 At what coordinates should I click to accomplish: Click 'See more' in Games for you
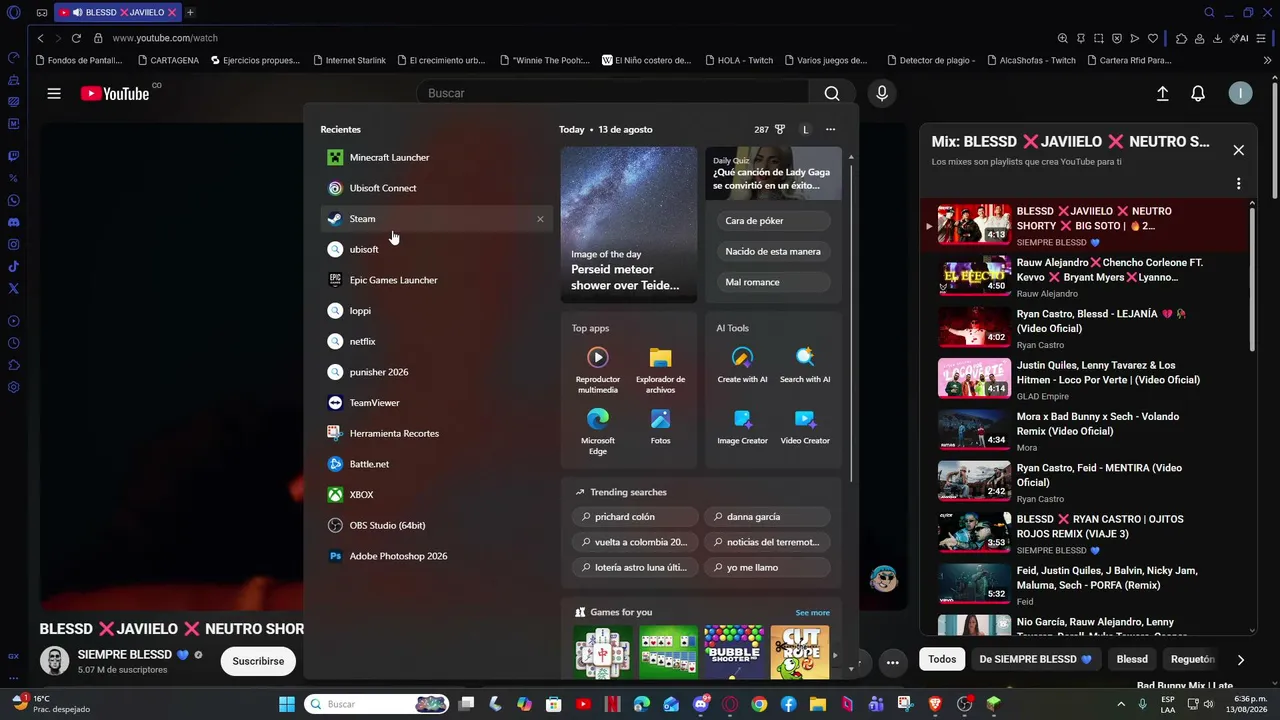pos(812,613)
